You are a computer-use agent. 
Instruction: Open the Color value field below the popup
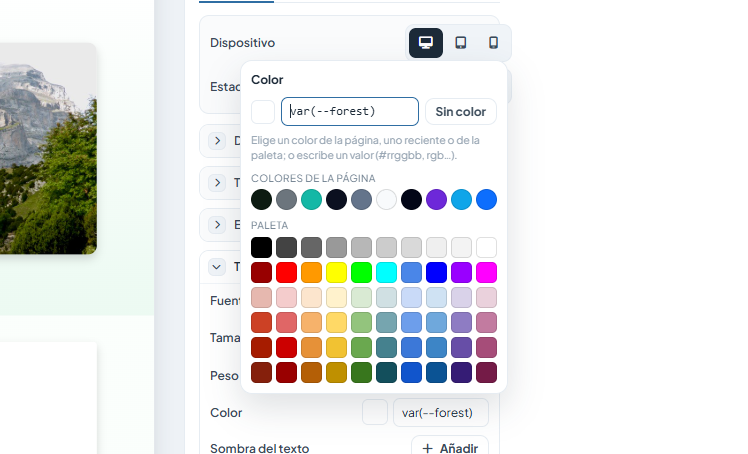click(x=440, y=413)
